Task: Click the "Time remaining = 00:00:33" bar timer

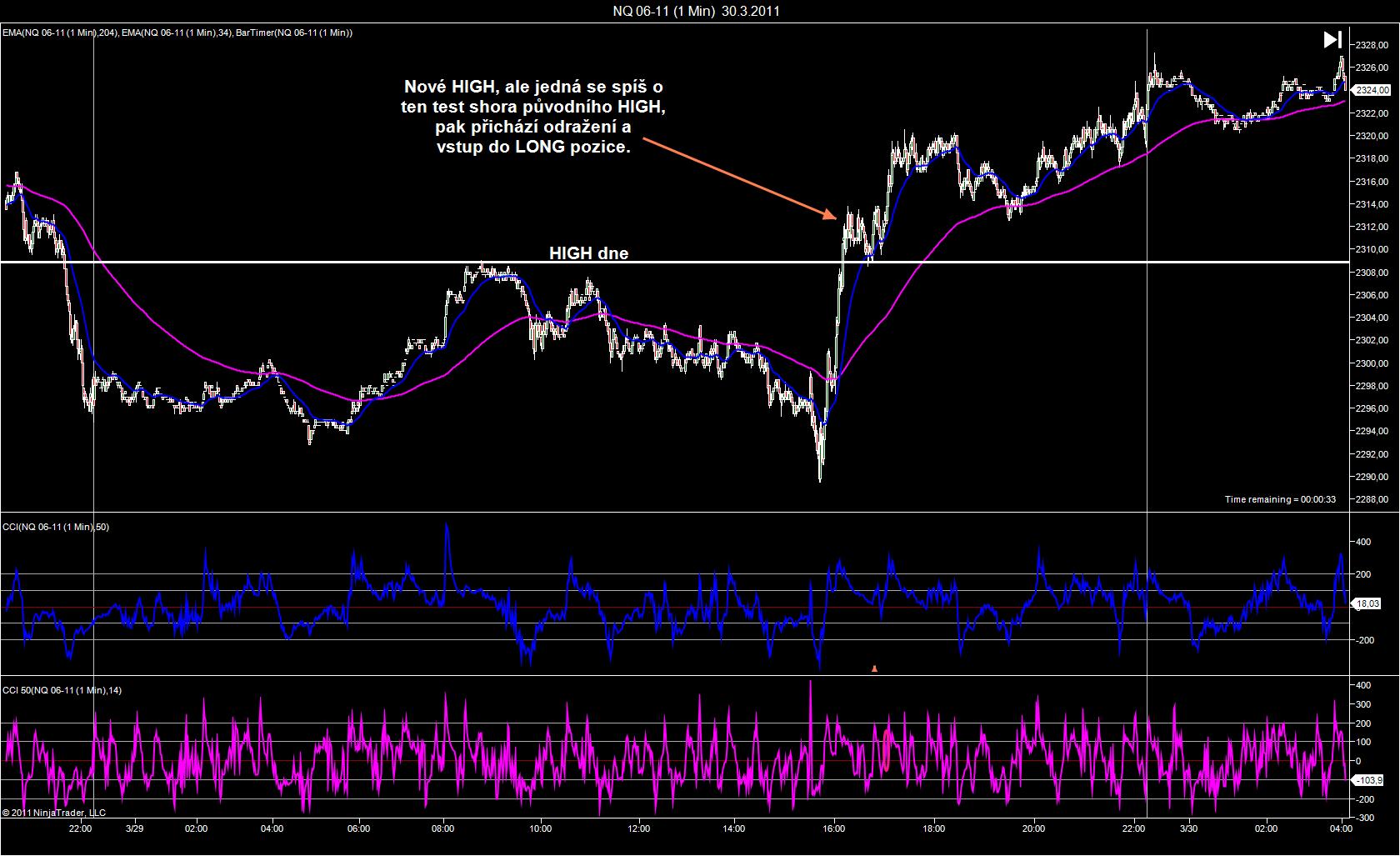Action: pos(1280,499)
